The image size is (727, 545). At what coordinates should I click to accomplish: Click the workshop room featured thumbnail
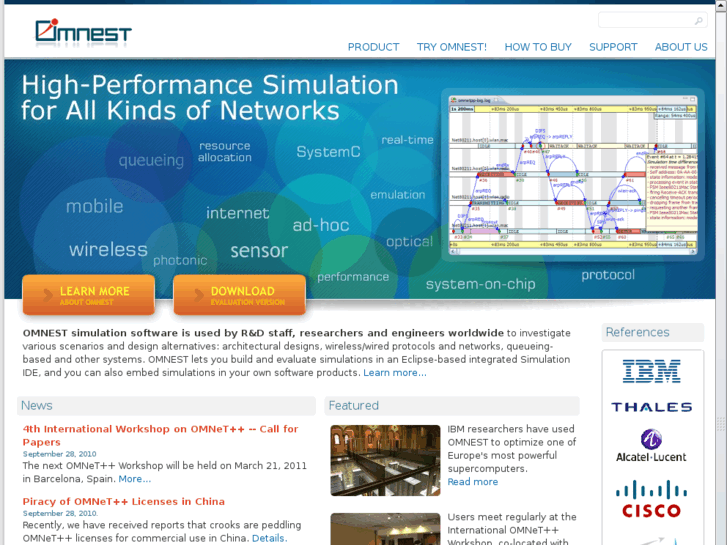coord(385,529)
